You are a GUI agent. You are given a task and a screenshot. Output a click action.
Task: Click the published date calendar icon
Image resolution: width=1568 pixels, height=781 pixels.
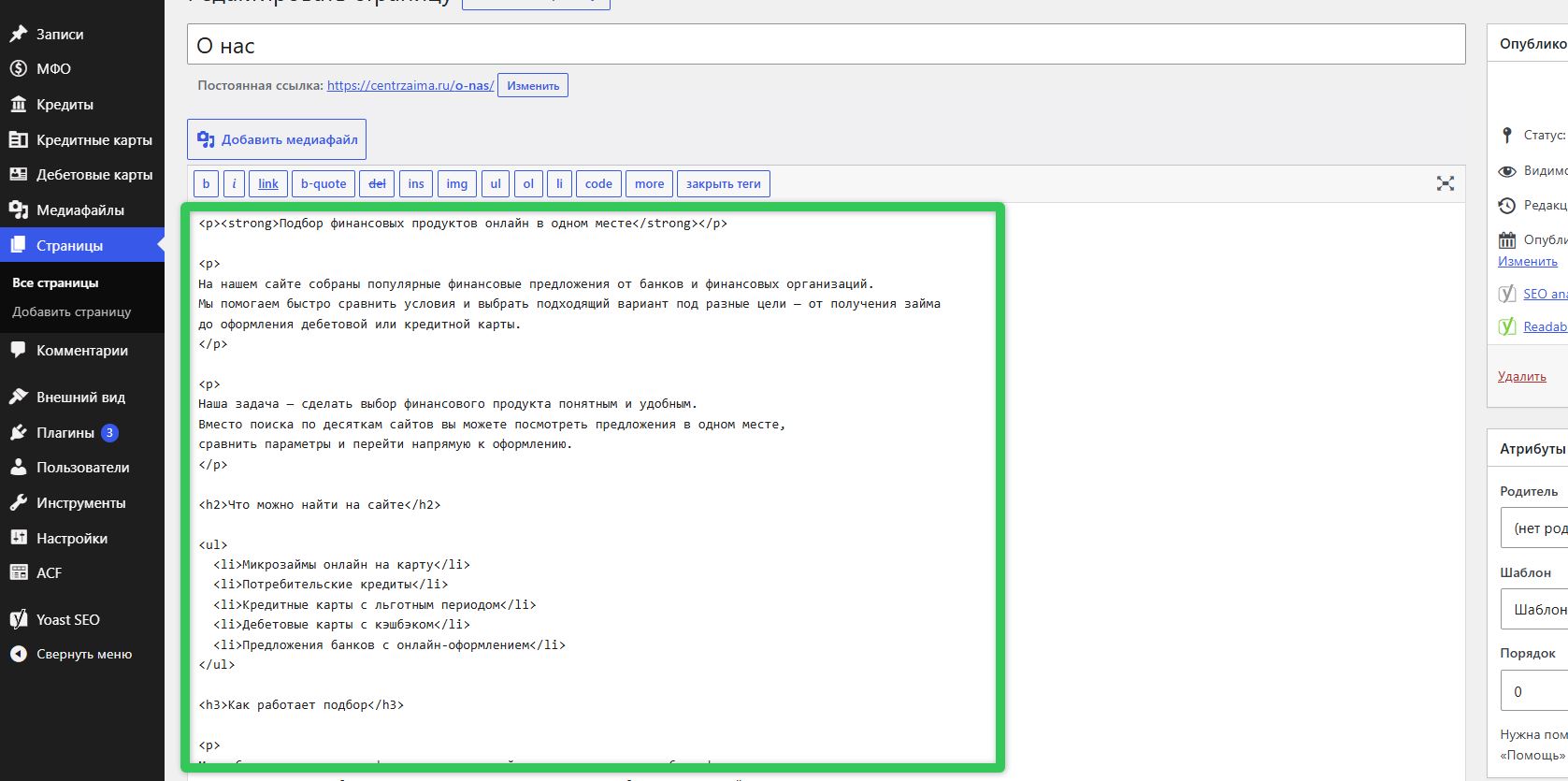[1506, 240]
